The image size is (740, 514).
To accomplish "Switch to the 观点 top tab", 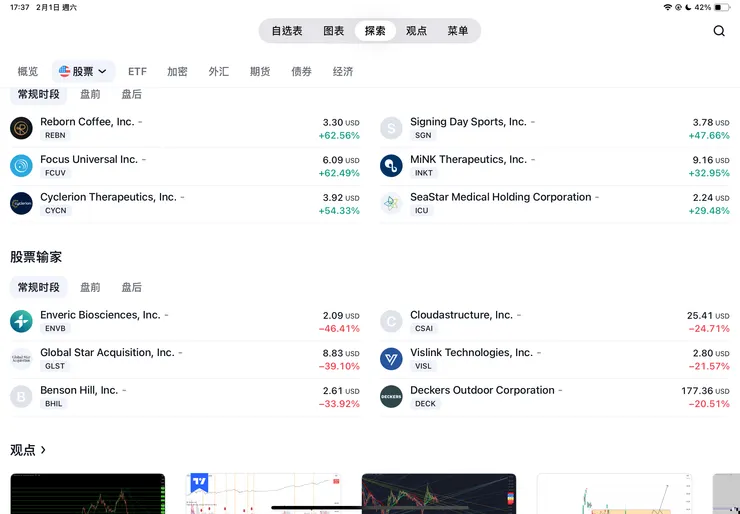I will point(416,31).
